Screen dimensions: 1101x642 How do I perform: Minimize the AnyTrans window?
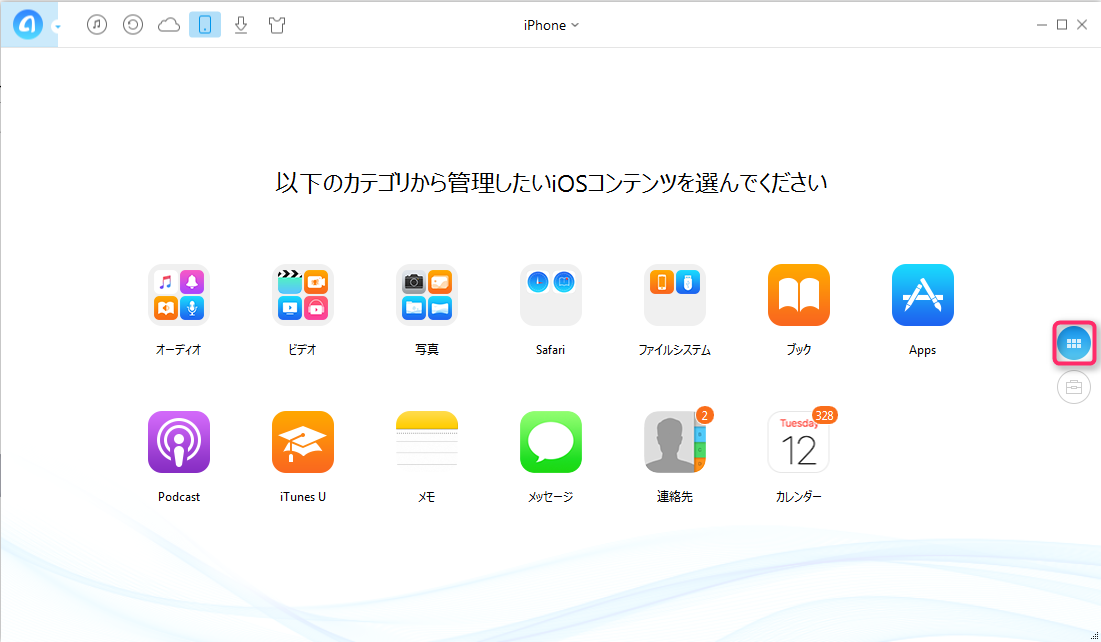point(1042,25)
